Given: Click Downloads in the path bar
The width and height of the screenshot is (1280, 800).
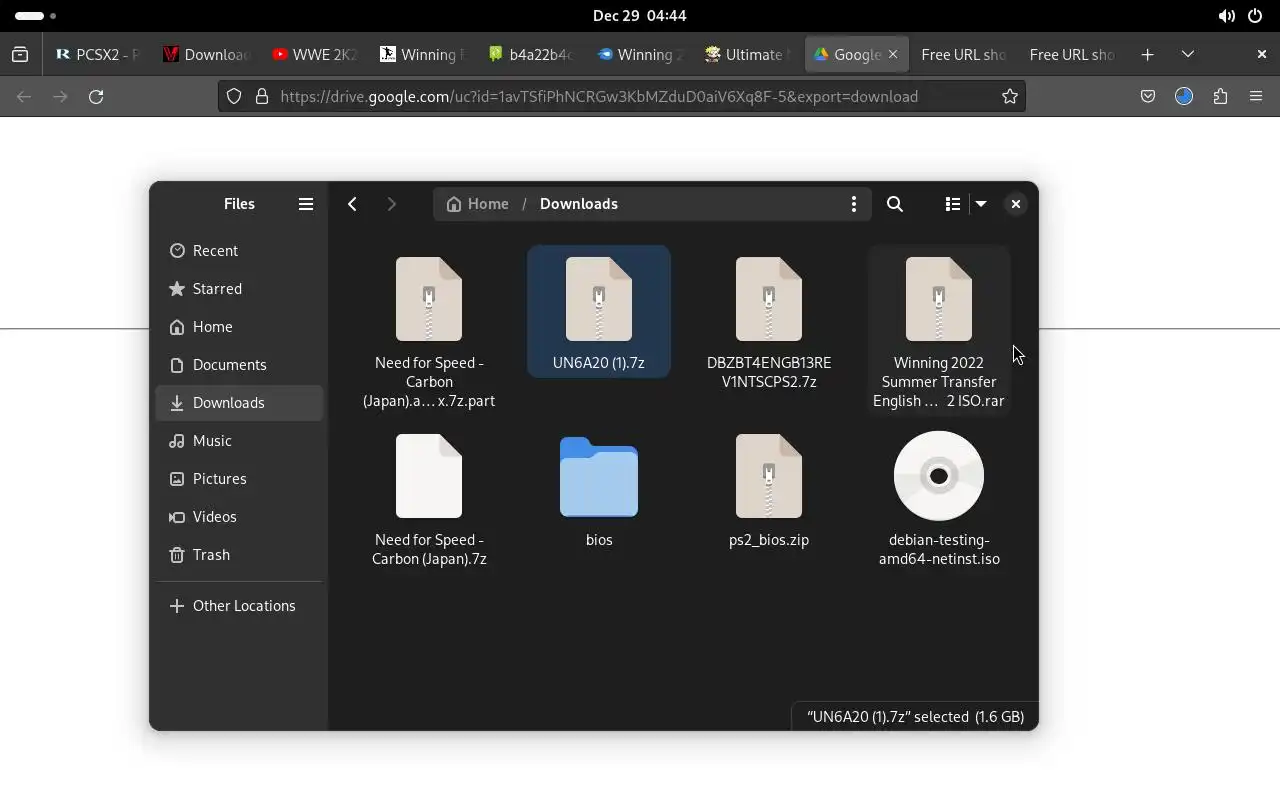Looking at the screenshot, I should [579, 204].
